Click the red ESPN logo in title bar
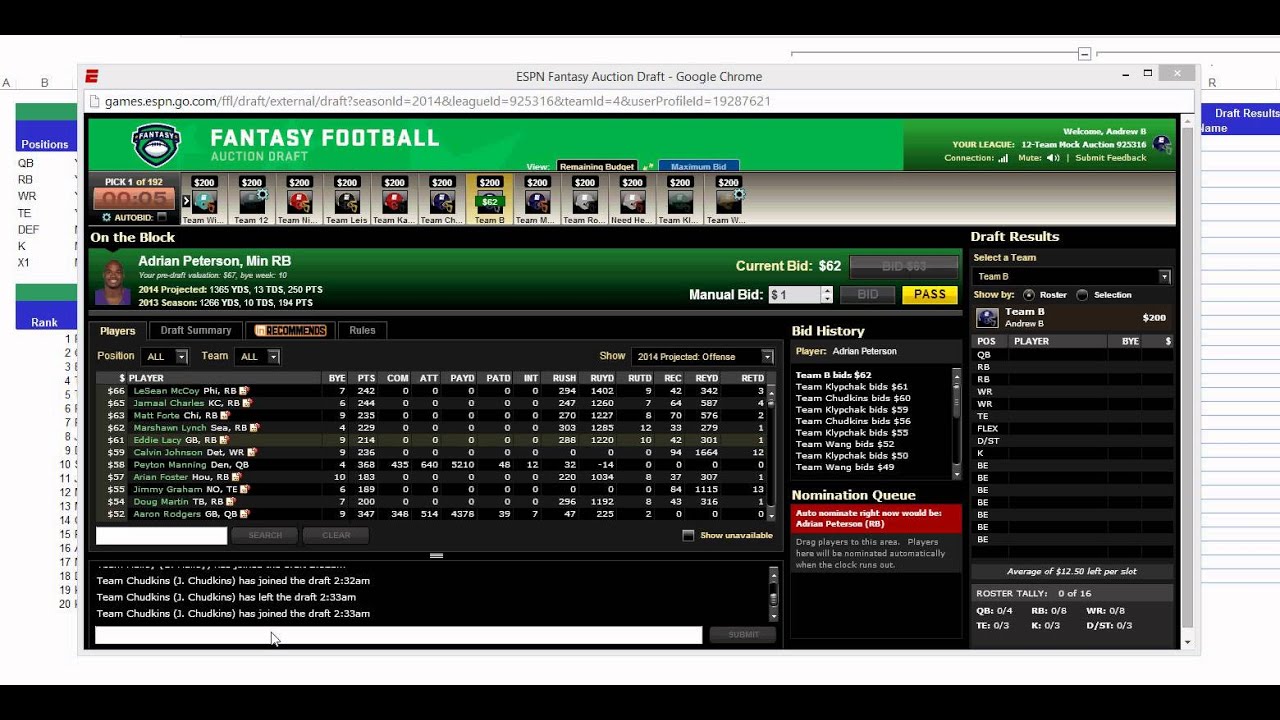1280x720 pixels. click(x=92, y=76)
